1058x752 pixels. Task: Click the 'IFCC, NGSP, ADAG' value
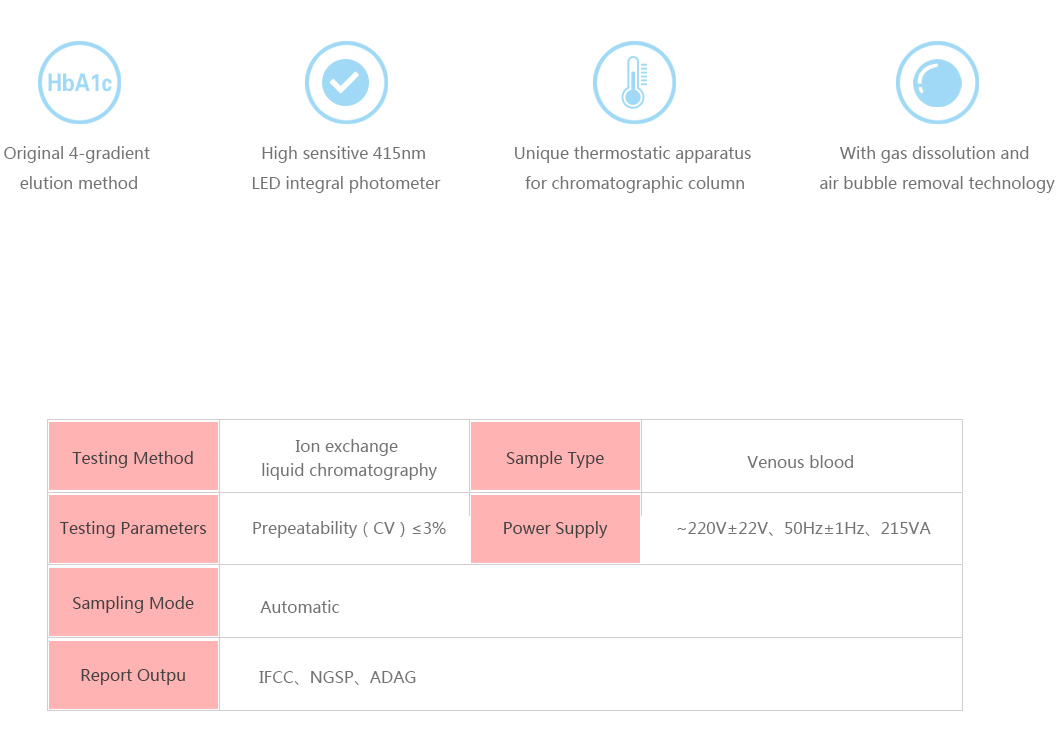click(337, 677)
